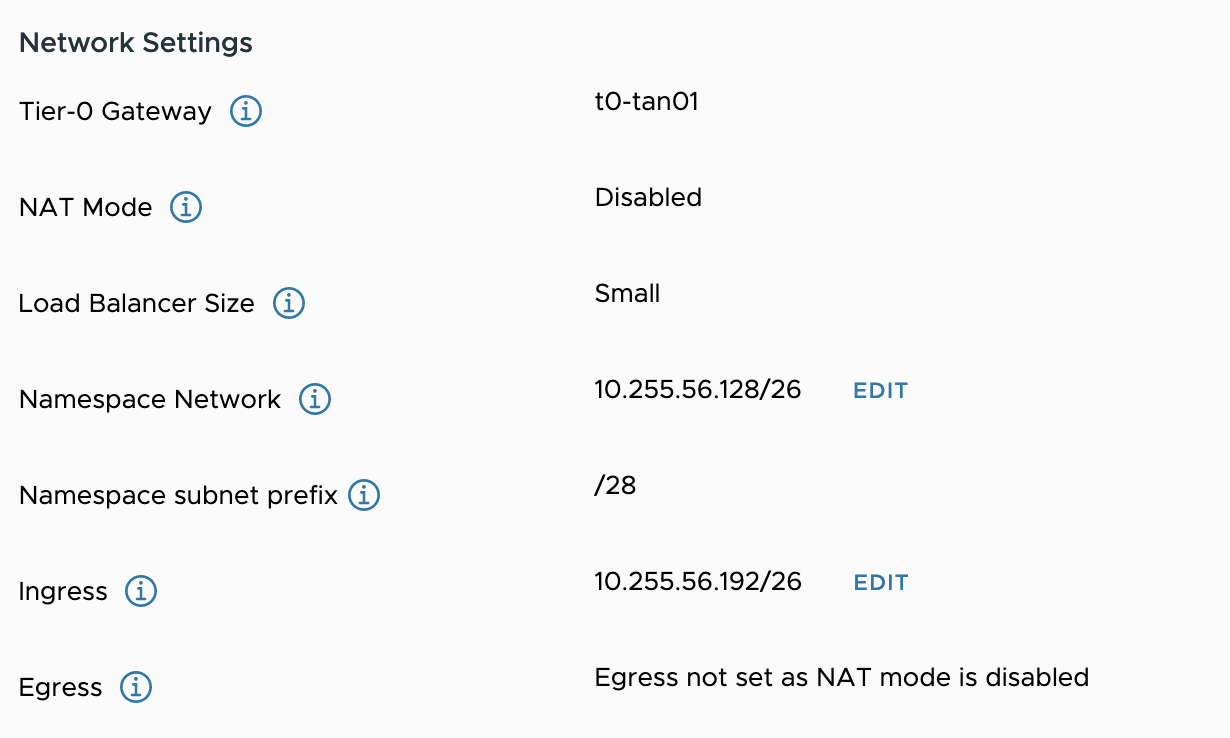1230x738 pixels.
Task: Click the Namespace Network label text
Action: [x=149, y=399]
